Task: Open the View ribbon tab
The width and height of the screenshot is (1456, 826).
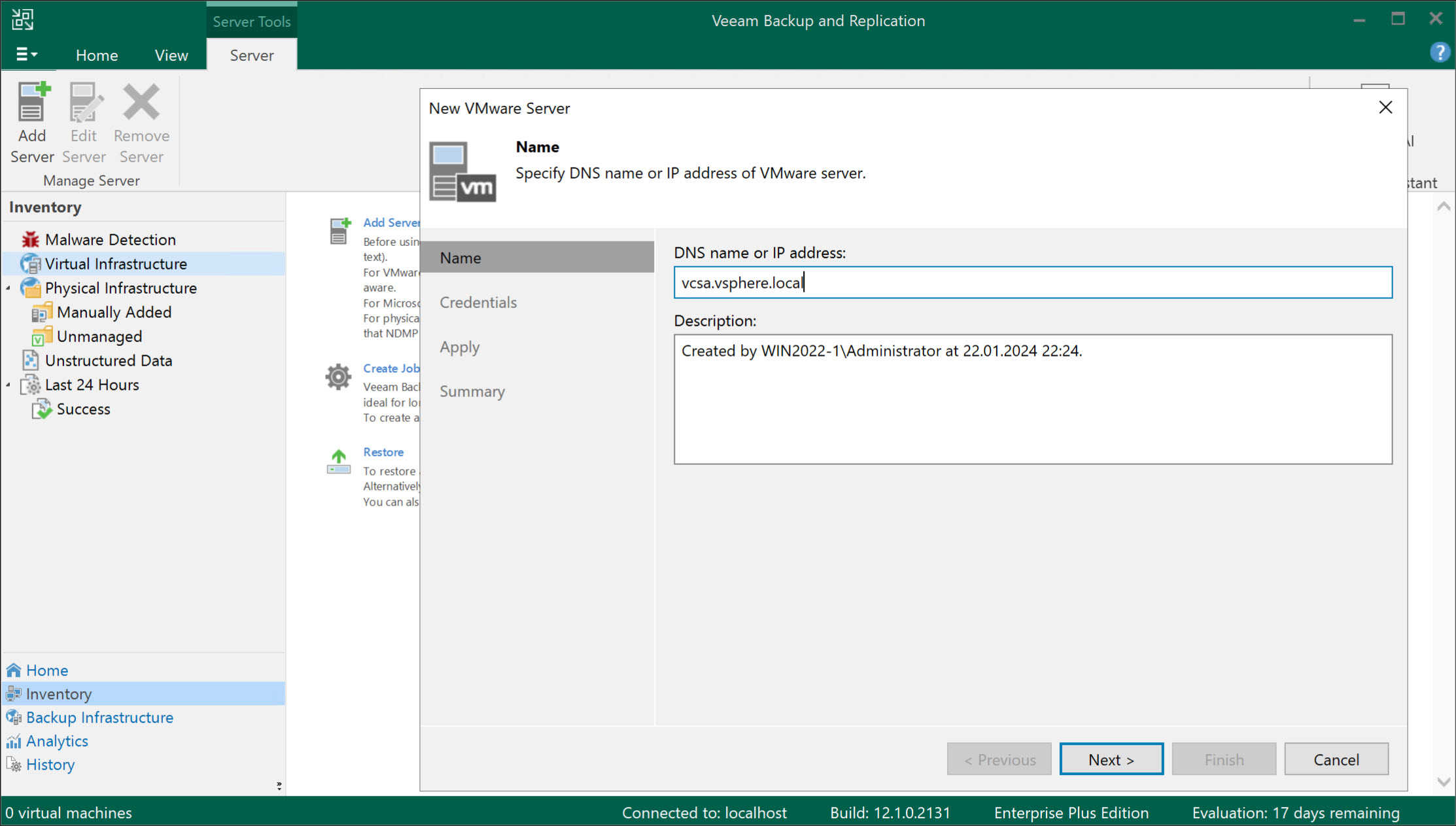Action: tap(171, 56)
